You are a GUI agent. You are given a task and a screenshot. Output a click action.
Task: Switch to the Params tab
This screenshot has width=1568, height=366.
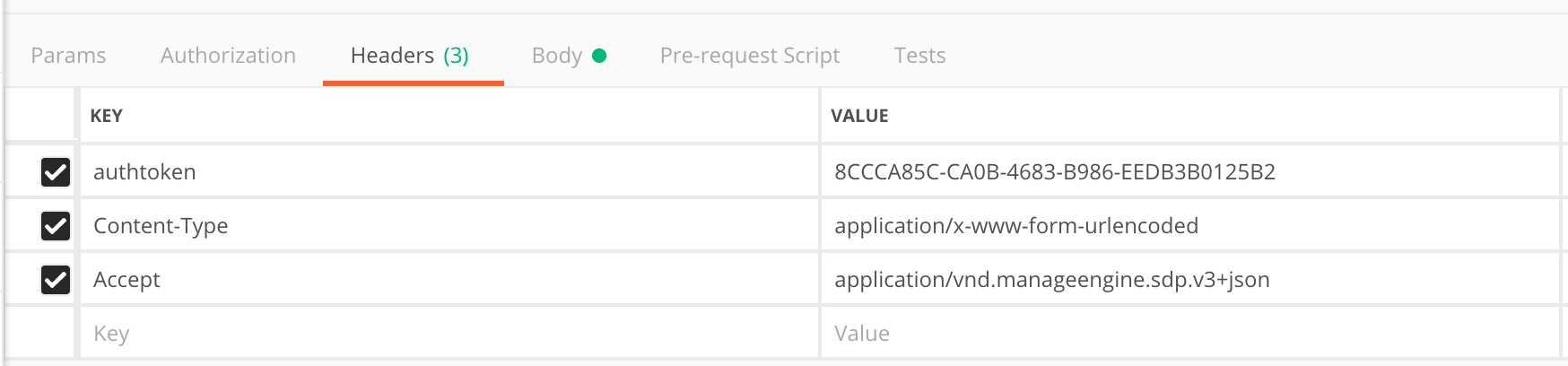pyautogui.click(x=68, y=56)
